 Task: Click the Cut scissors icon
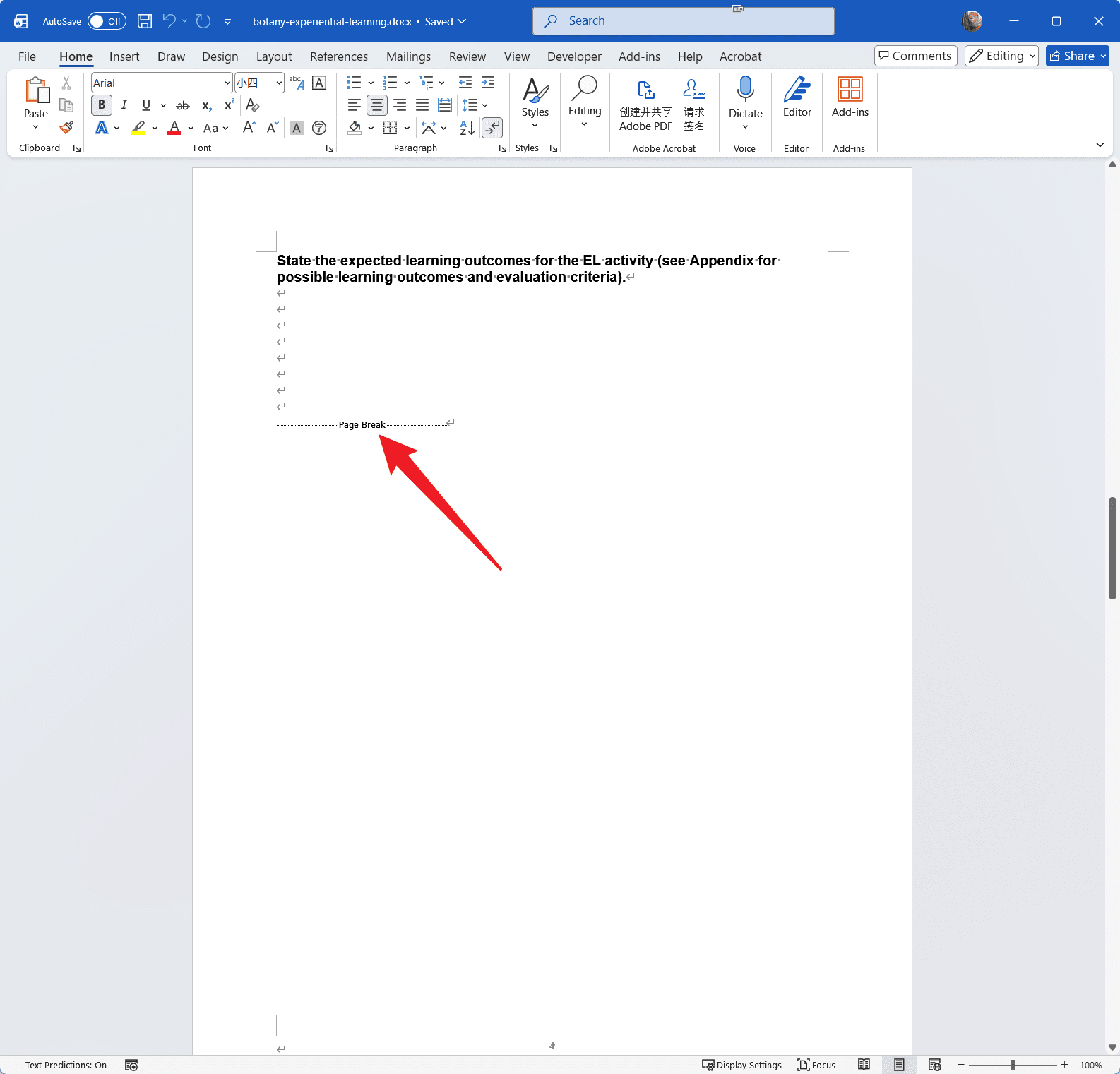66,83
